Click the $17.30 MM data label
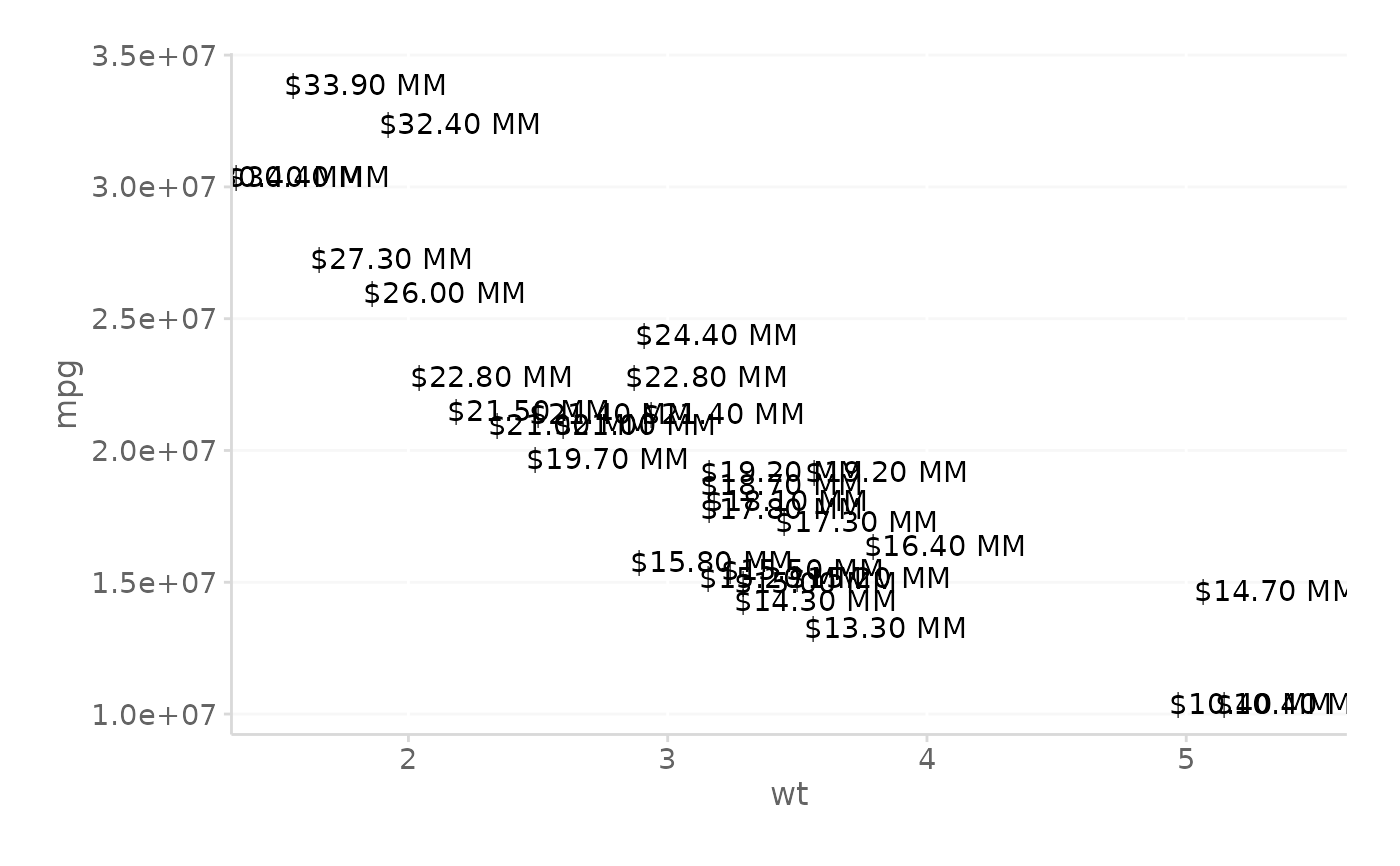1400x866 pixels. click(x=856, y=523)
